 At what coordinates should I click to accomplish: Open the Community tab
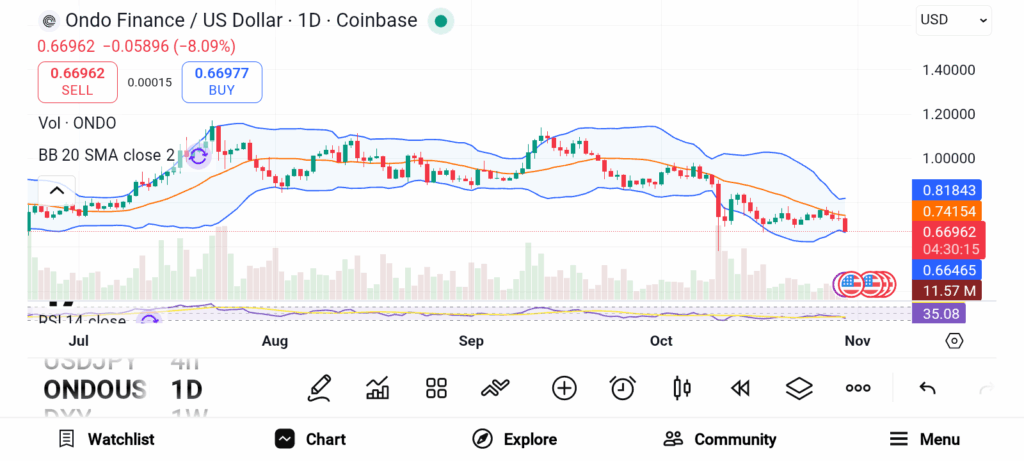(x=720, y=439)
